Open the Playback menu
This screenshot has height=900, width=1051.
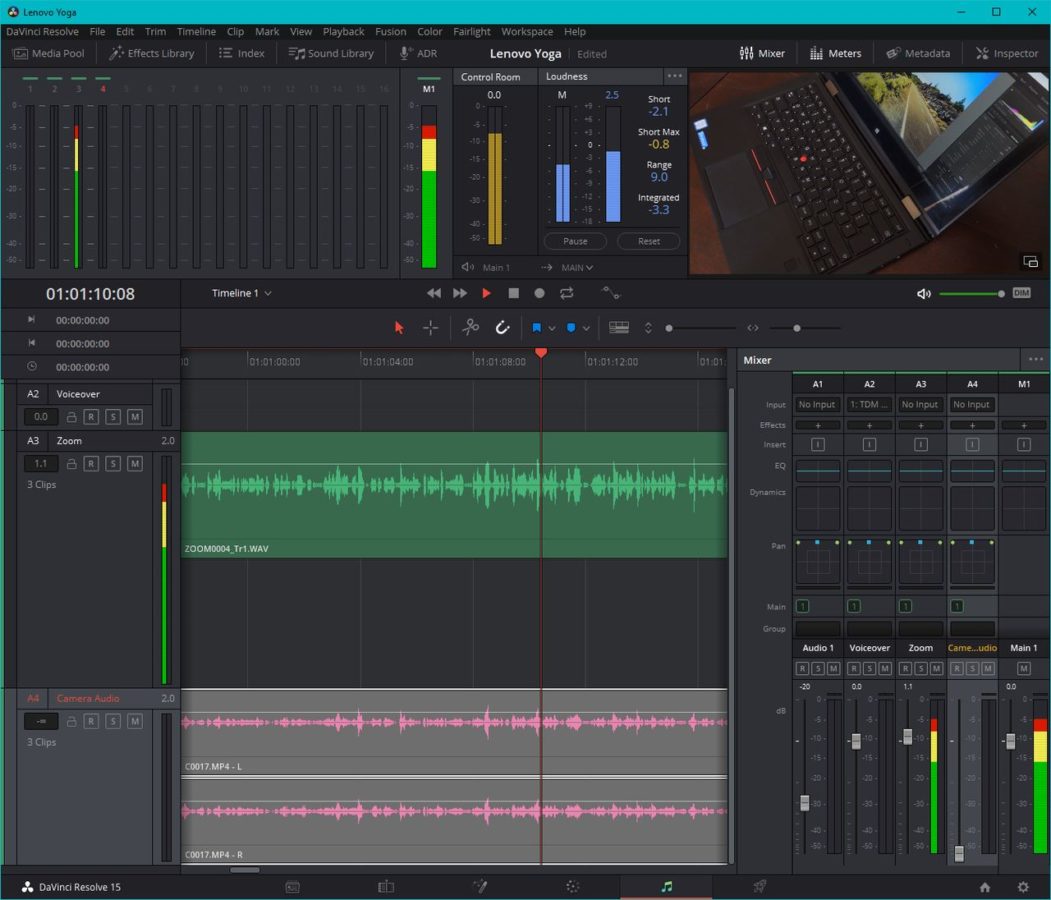click(343, 31)
